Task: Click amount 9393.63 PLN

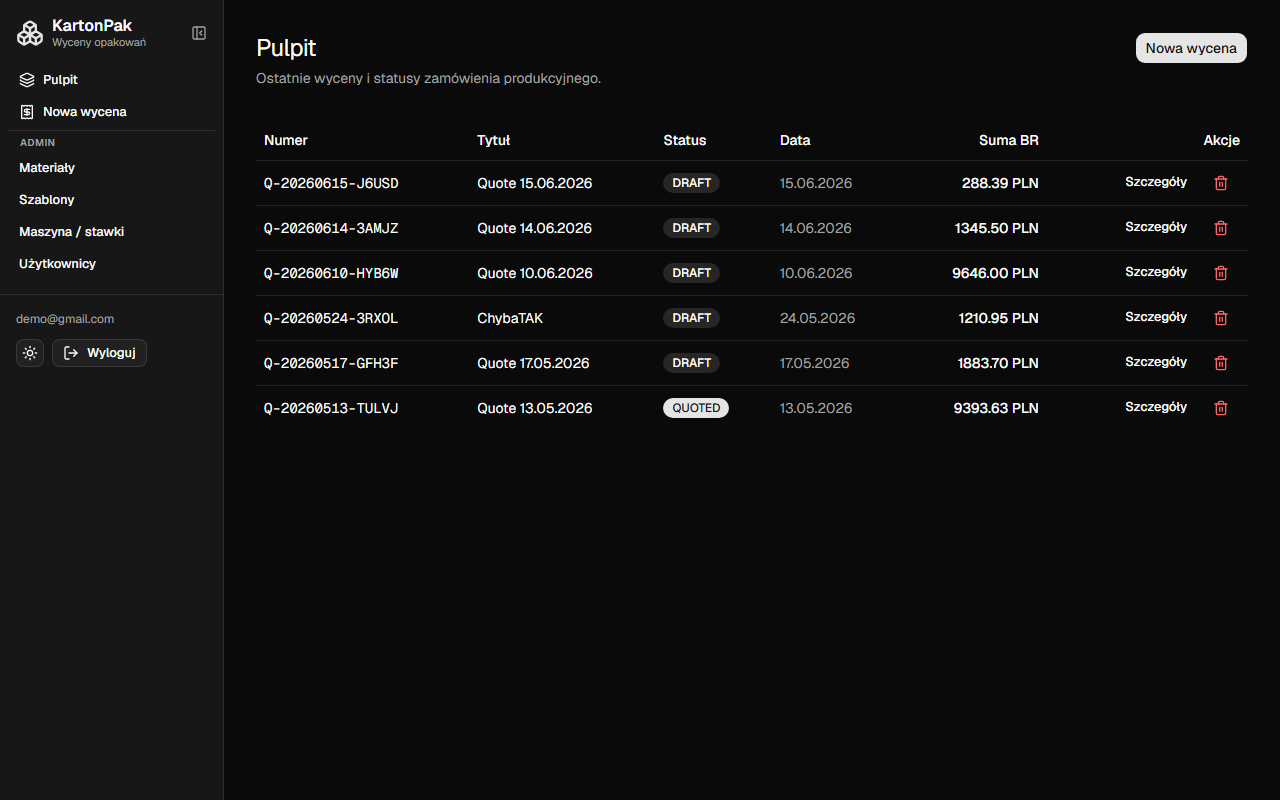Action: 996,408
